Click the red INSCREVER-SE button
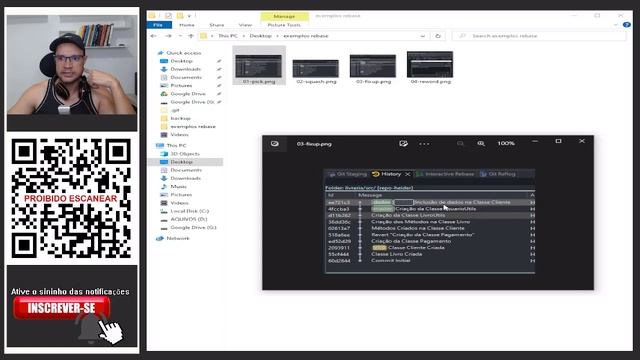 pos(62,308)
